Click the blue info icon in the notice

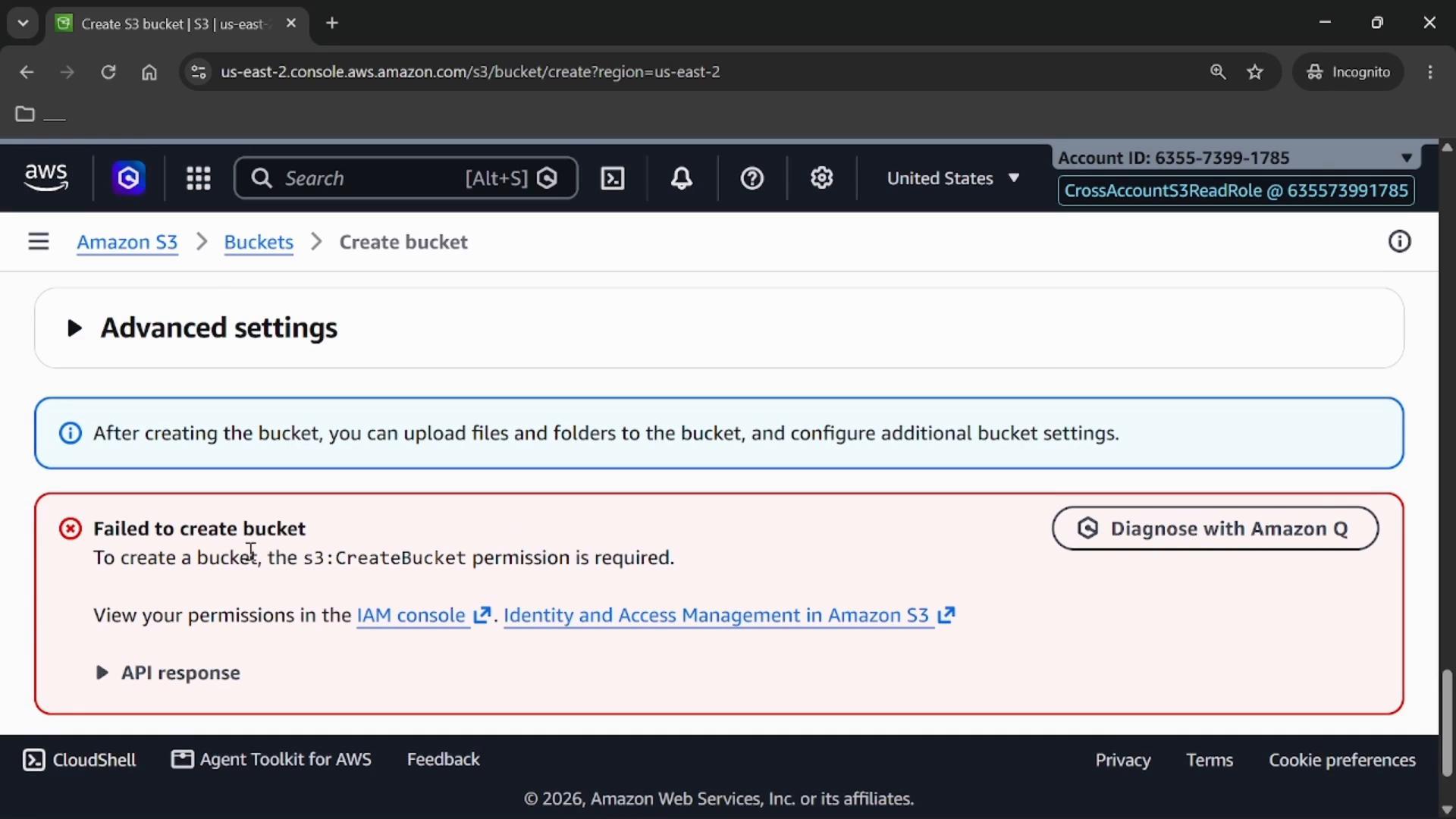[71, 433]
